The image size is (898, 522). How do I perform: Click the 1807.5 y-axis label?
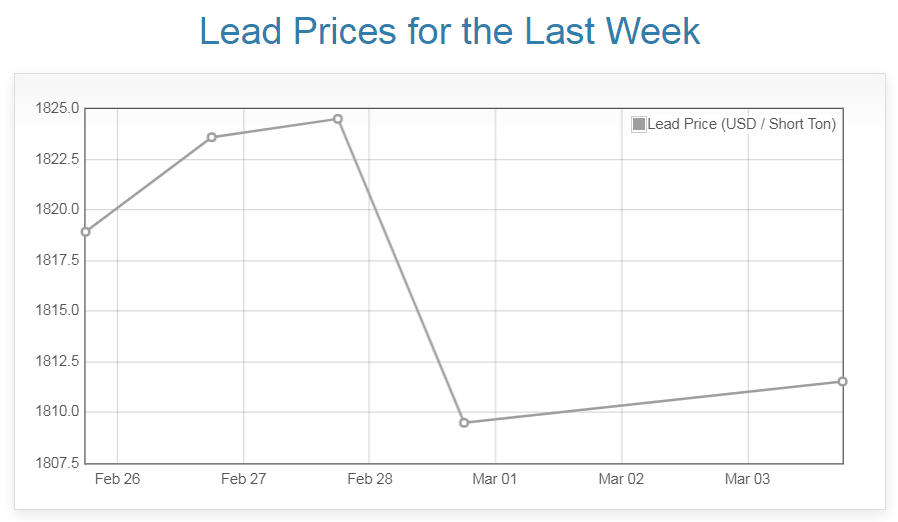tap(57, 462)
